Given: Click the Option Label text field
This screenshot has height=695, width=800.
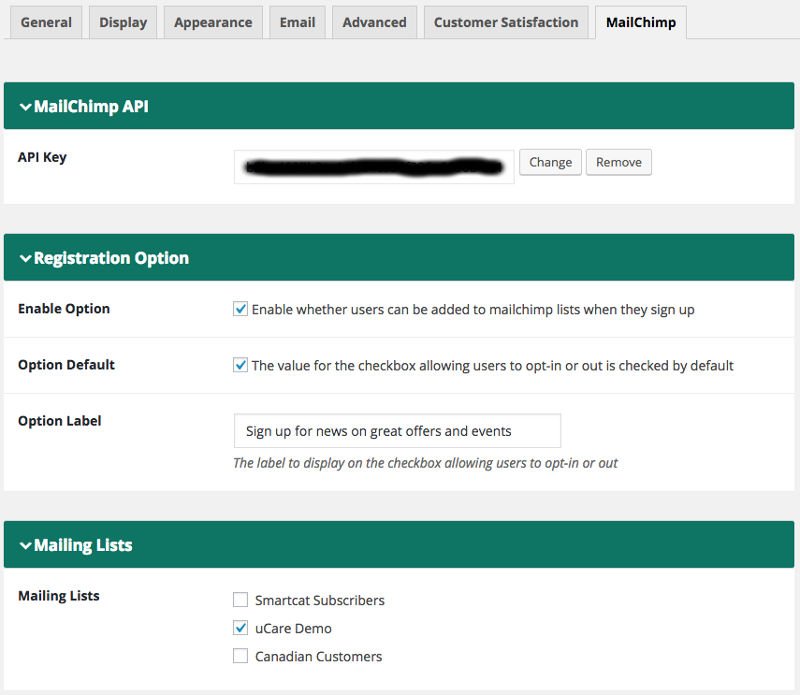Looking at the screenshot, I should (x=397, y=431).
